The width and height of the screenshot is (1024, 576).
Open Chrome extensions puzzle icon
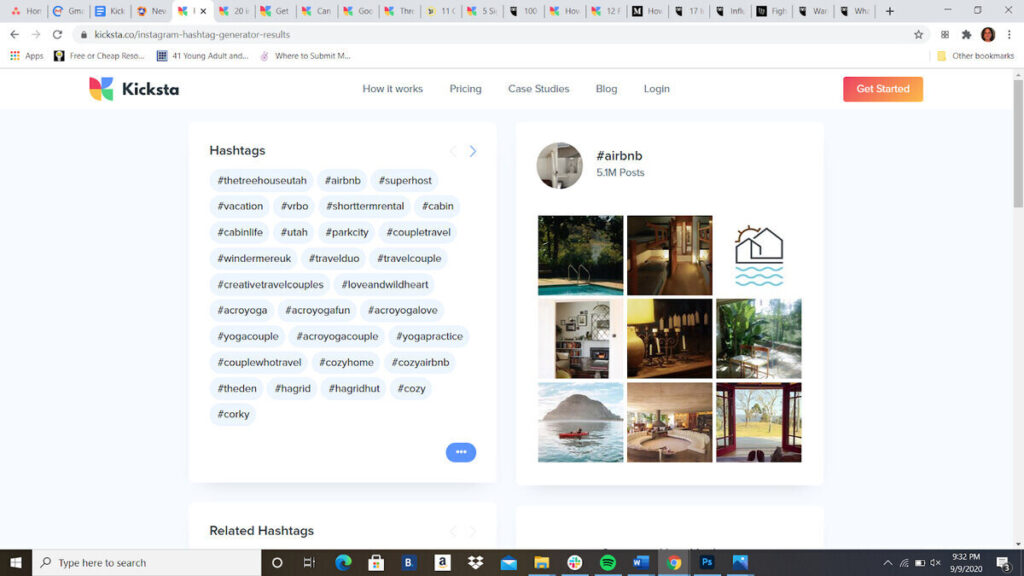click(967, 35)
